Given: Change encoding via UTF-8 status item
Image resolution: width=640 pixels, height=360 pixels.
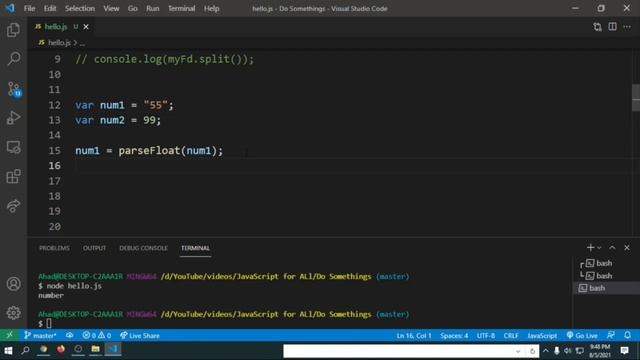Looking at the screenshot, I should pos(486,336).
